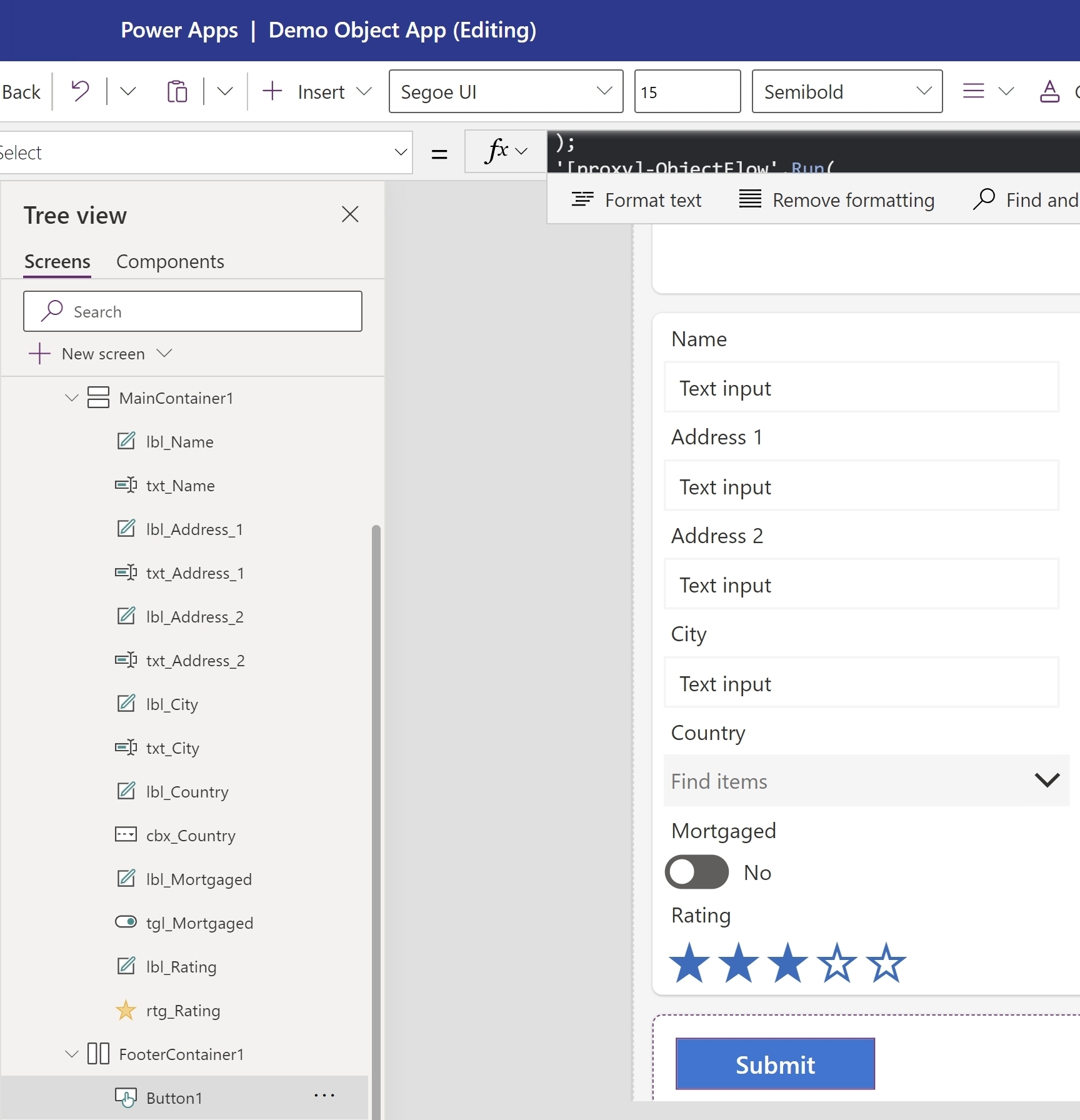Screen dimensions: 1080x1120
Task: Click the toggle icon beside tgl_Mortgaged
Action: pos(126,922)
